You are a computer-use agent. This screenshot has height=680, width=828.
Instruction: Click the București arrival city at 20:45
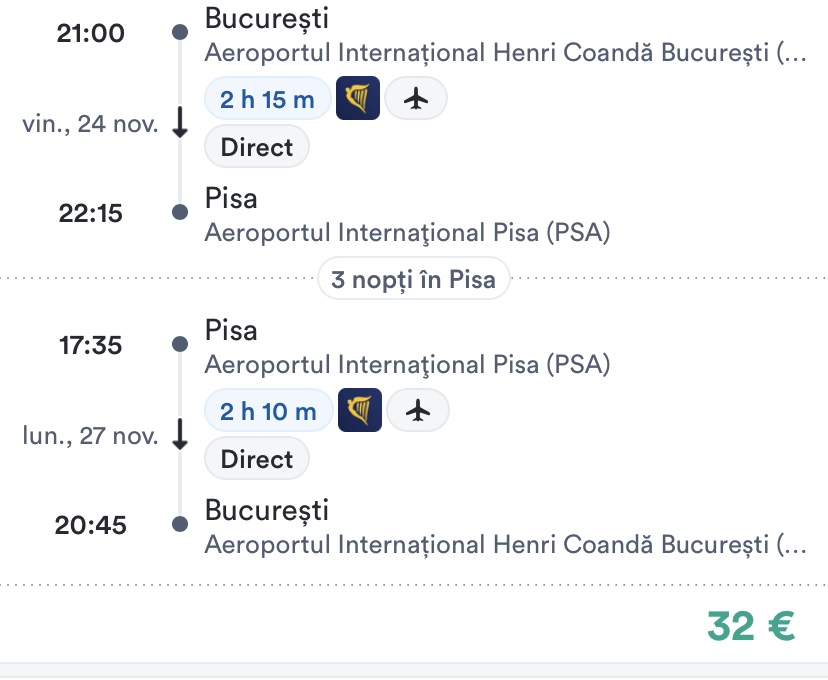click(x=266, y=511)
